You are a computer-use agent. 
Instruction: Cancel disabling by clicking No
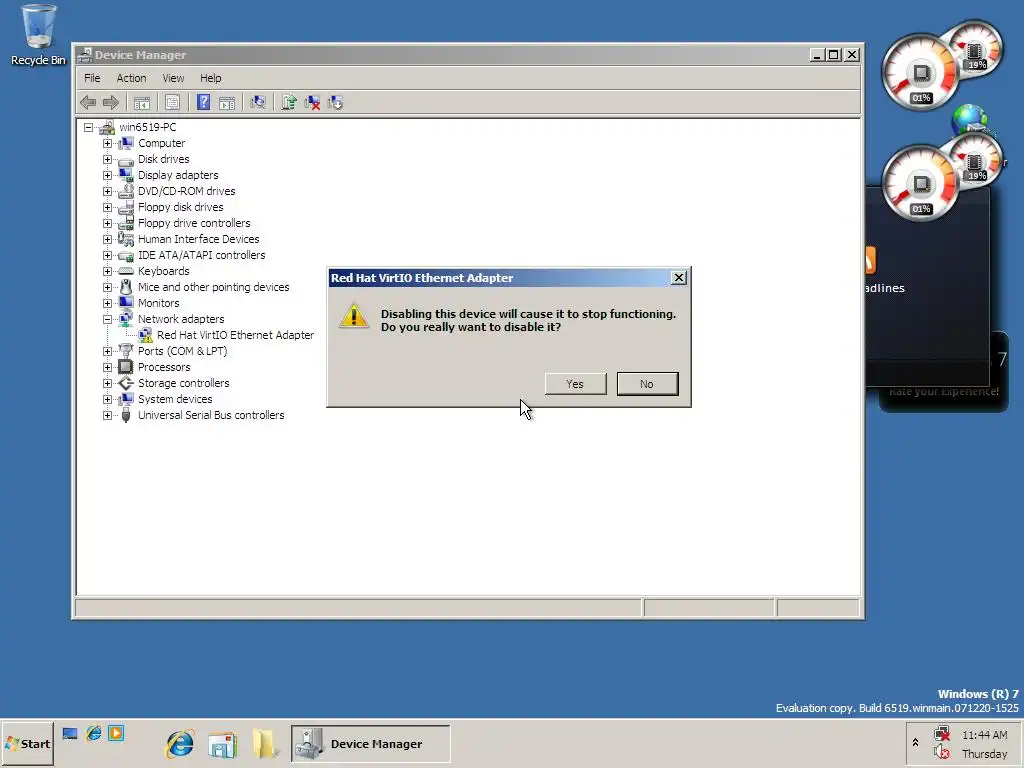tap(647, 384)
